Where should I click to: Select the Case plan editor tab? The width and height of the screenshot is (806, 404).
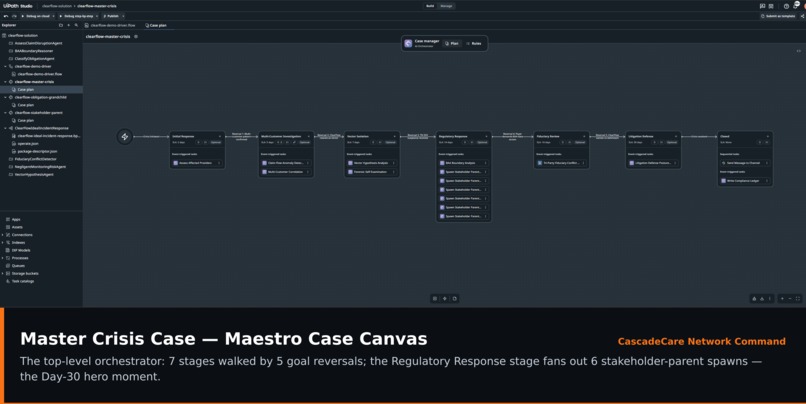point(156,25)
